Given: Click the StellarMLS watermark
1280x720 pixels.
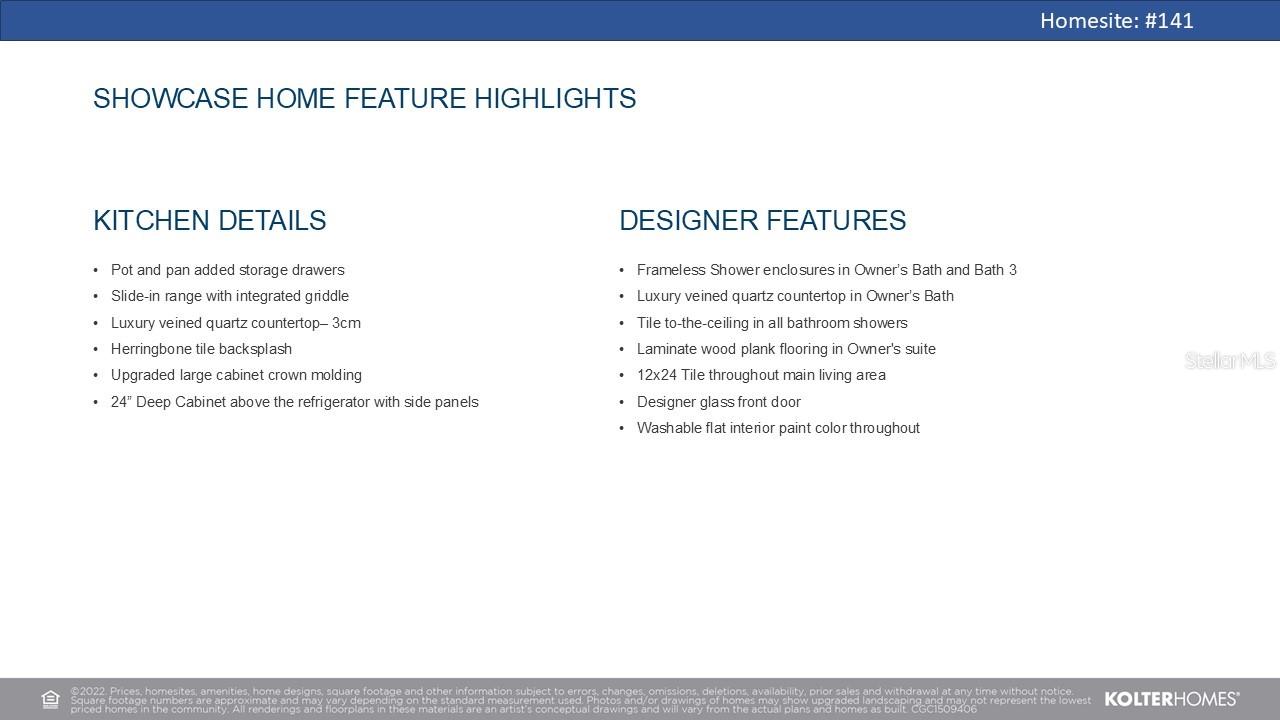Looking at the screenshot, I should click(x=1229, y=361).
